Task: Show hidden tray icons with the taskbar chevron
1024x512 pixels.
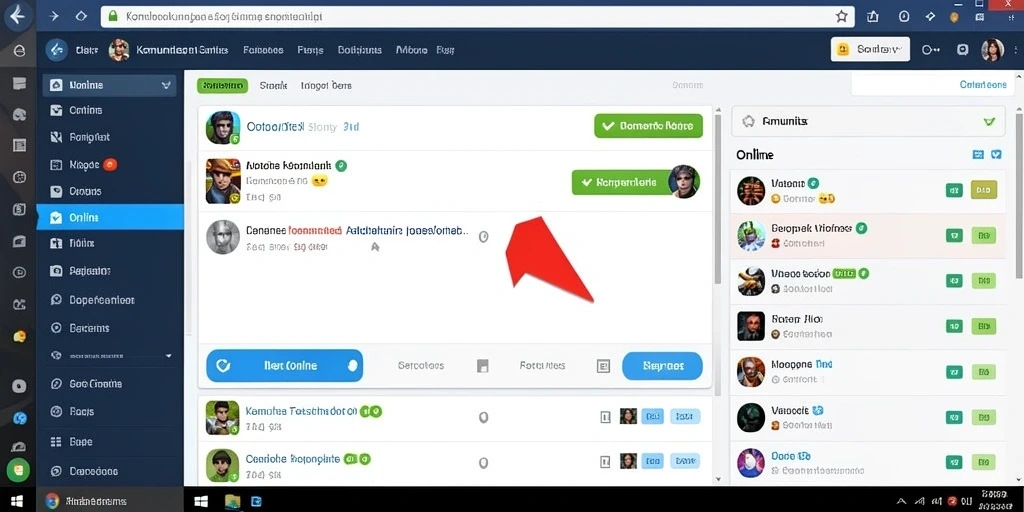Action: pyautogui.click(x=901, y=501)
